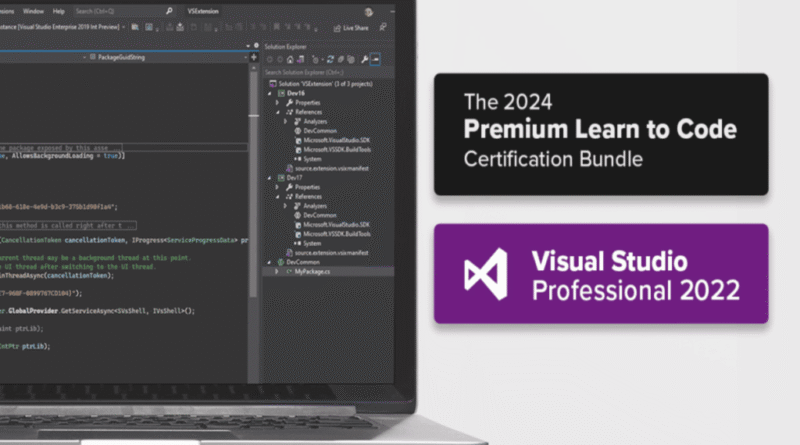Screen dimensions: 800x445
Task: Click the Visual Studio Professional 2022 banner
Action: click(601, 274)
